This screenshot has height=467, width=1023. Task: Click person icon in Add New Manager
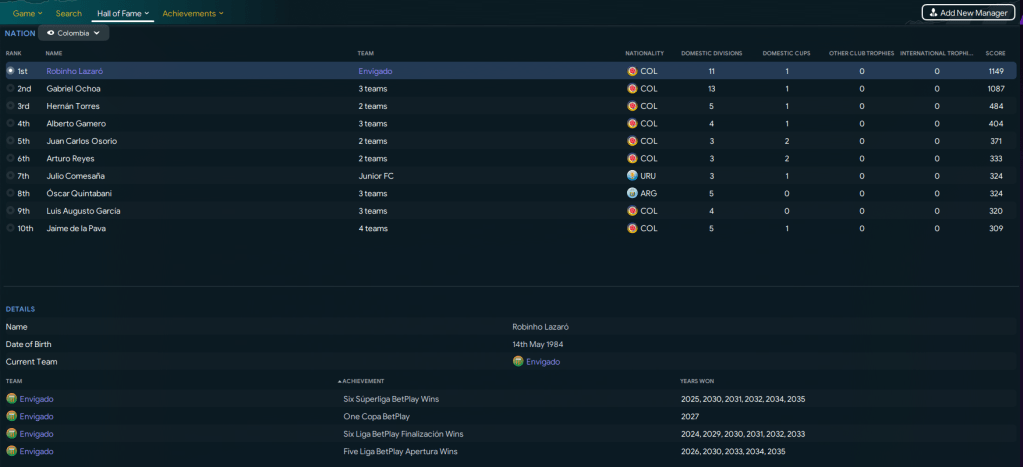(x=934, y=13)
